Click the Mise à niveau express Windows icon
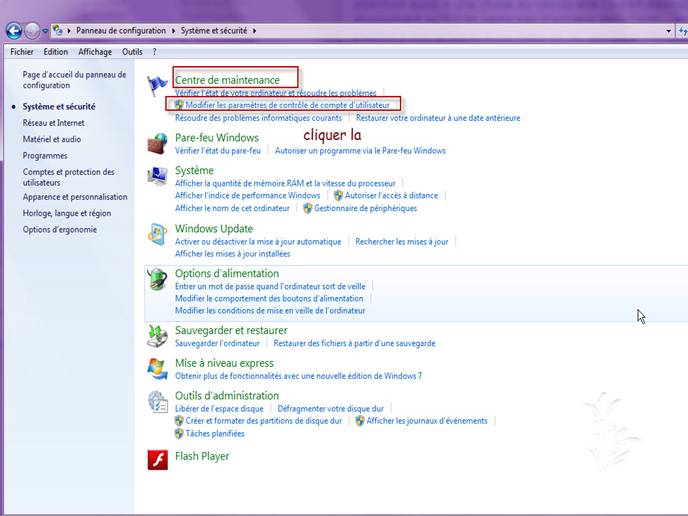 (158, 368)
